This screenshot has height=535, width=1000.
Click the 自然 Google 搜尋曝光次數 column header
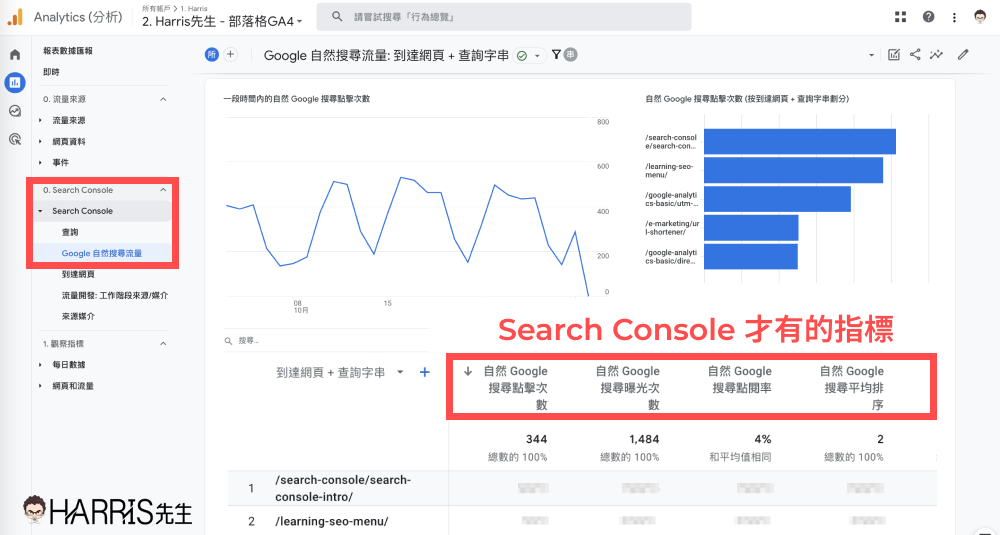click(628, 388)
